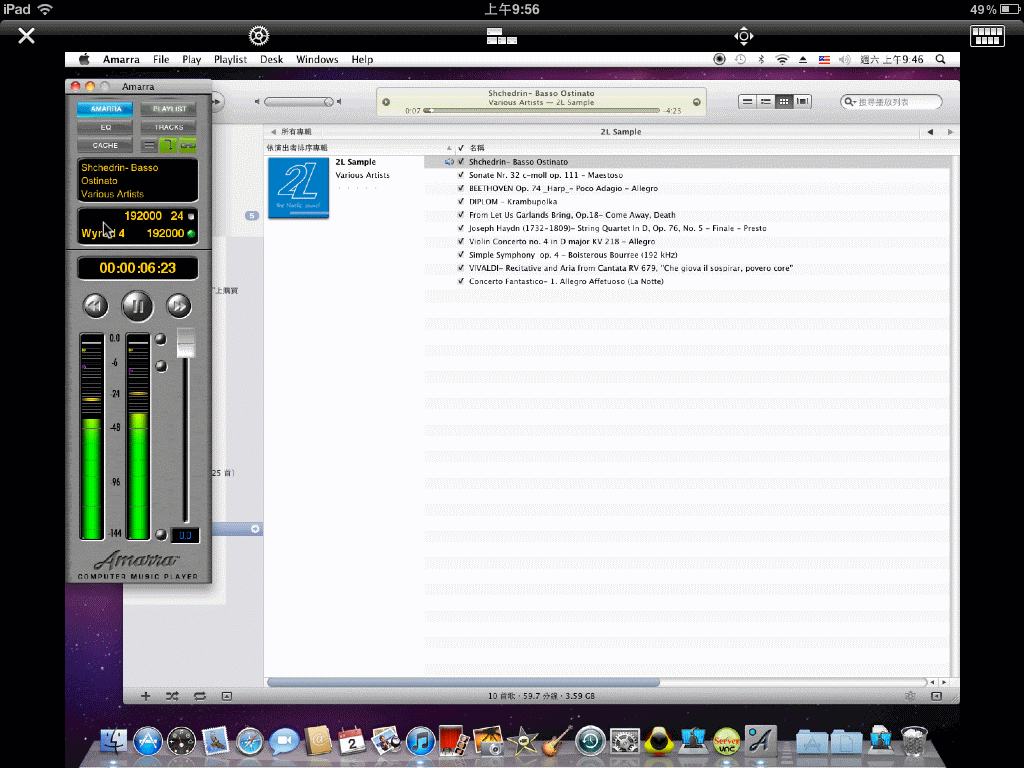This screenshot has width=1024, height=768.
Task: Open the Playlist menu
Action: pyautogui.click(x=231, y=59)
